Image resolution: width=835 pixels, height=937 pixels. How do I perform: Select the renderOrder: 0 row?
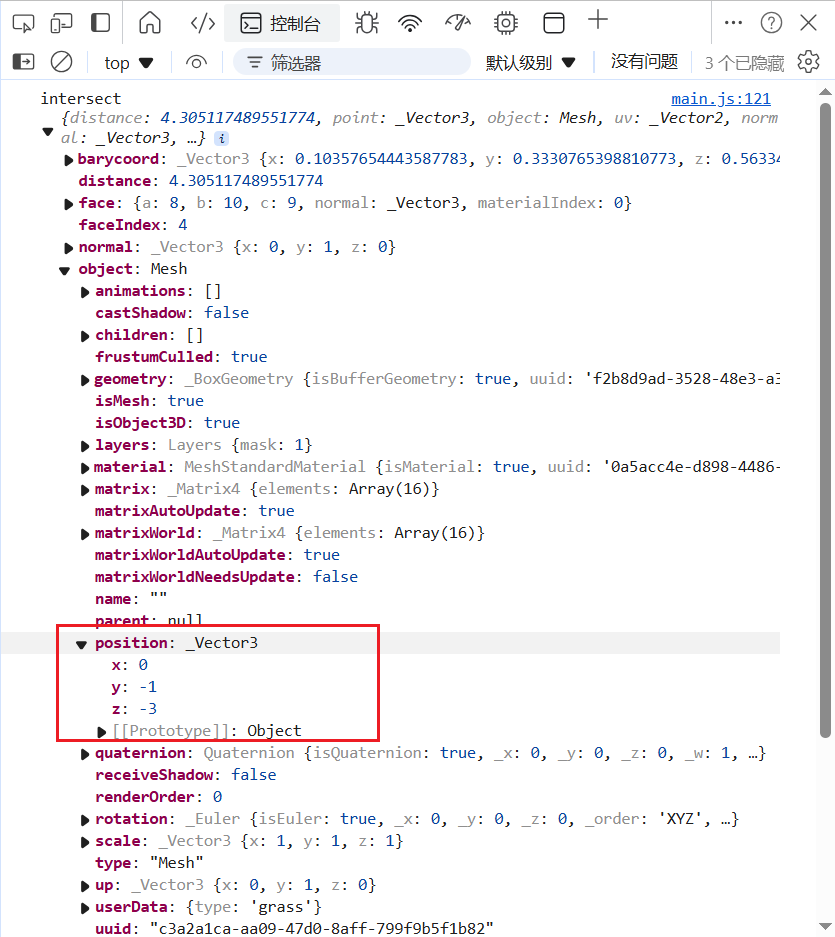159,797
